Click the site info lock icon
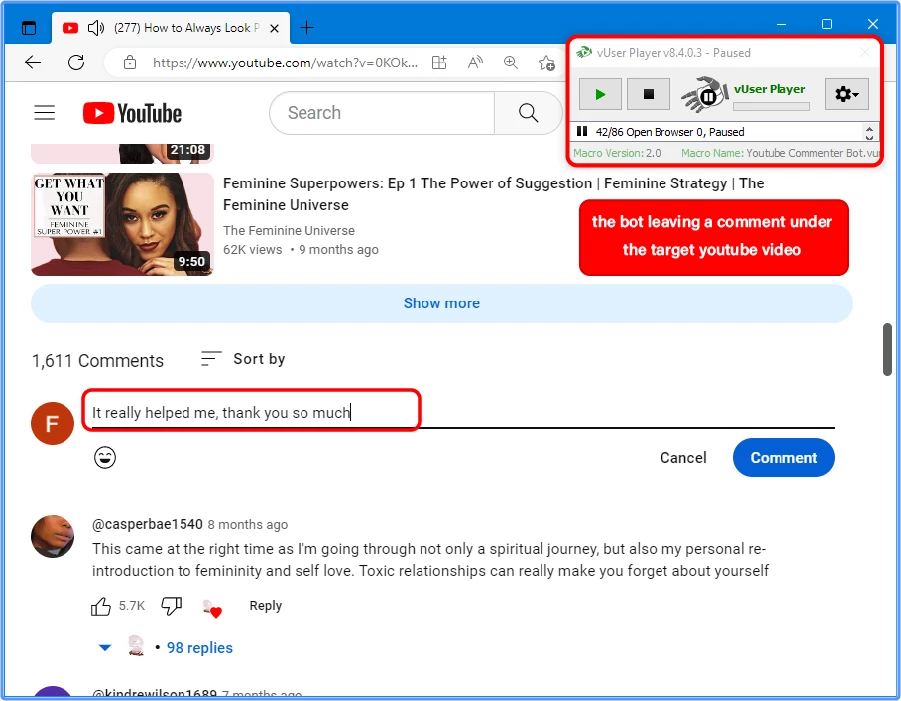Viewport: 901px width, 701px height. [x=130, y=62]
